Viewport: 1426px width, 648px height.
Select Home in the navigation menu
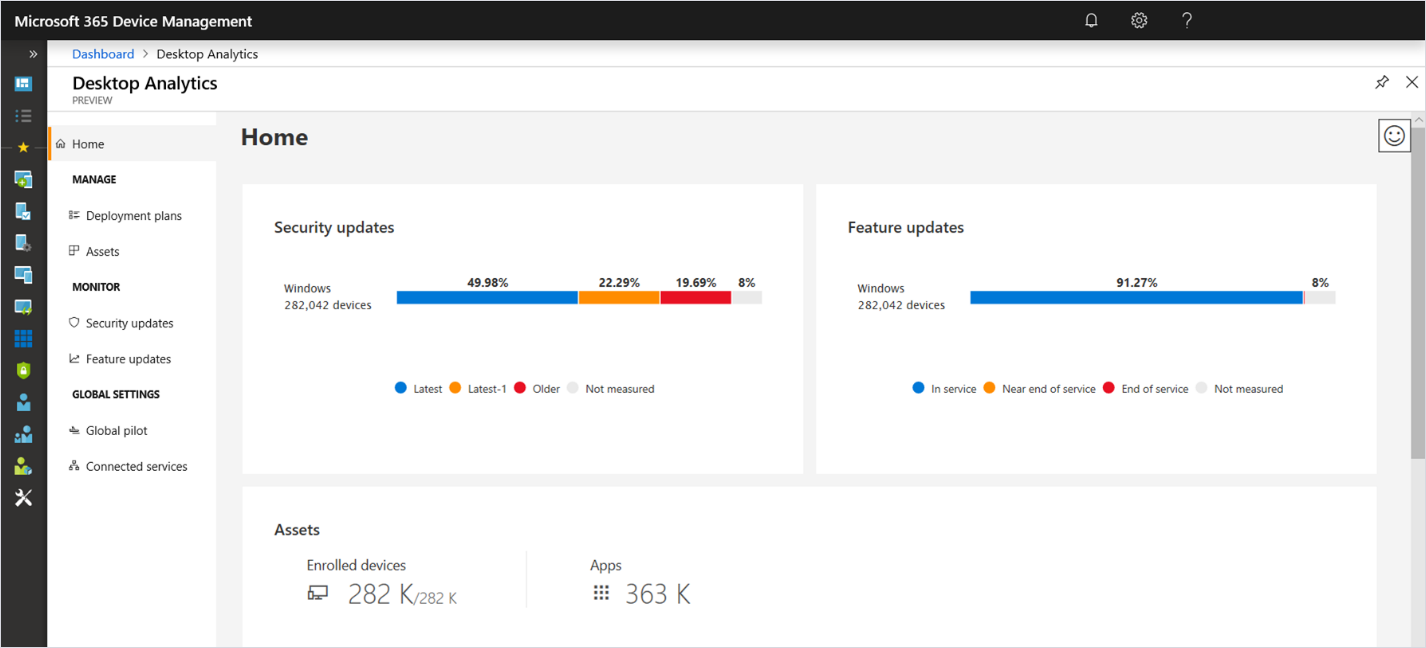[x=88, y=144]
